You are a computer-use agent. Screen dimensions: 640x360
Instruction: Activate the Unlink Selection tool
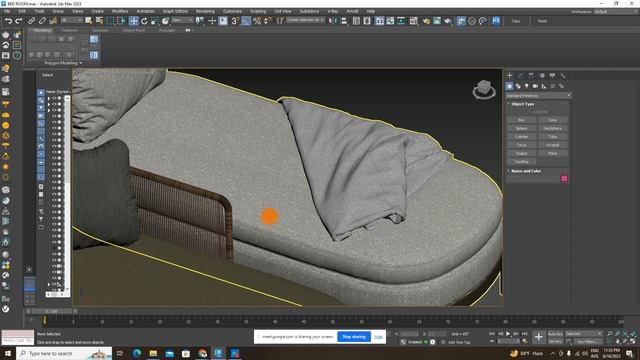pyautogui.click(x=42, y=21)
